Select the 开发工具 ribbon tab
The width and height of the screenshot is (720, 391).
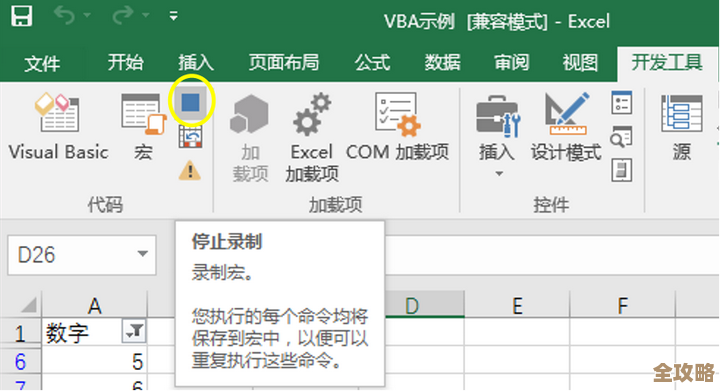tap(667, 62)
